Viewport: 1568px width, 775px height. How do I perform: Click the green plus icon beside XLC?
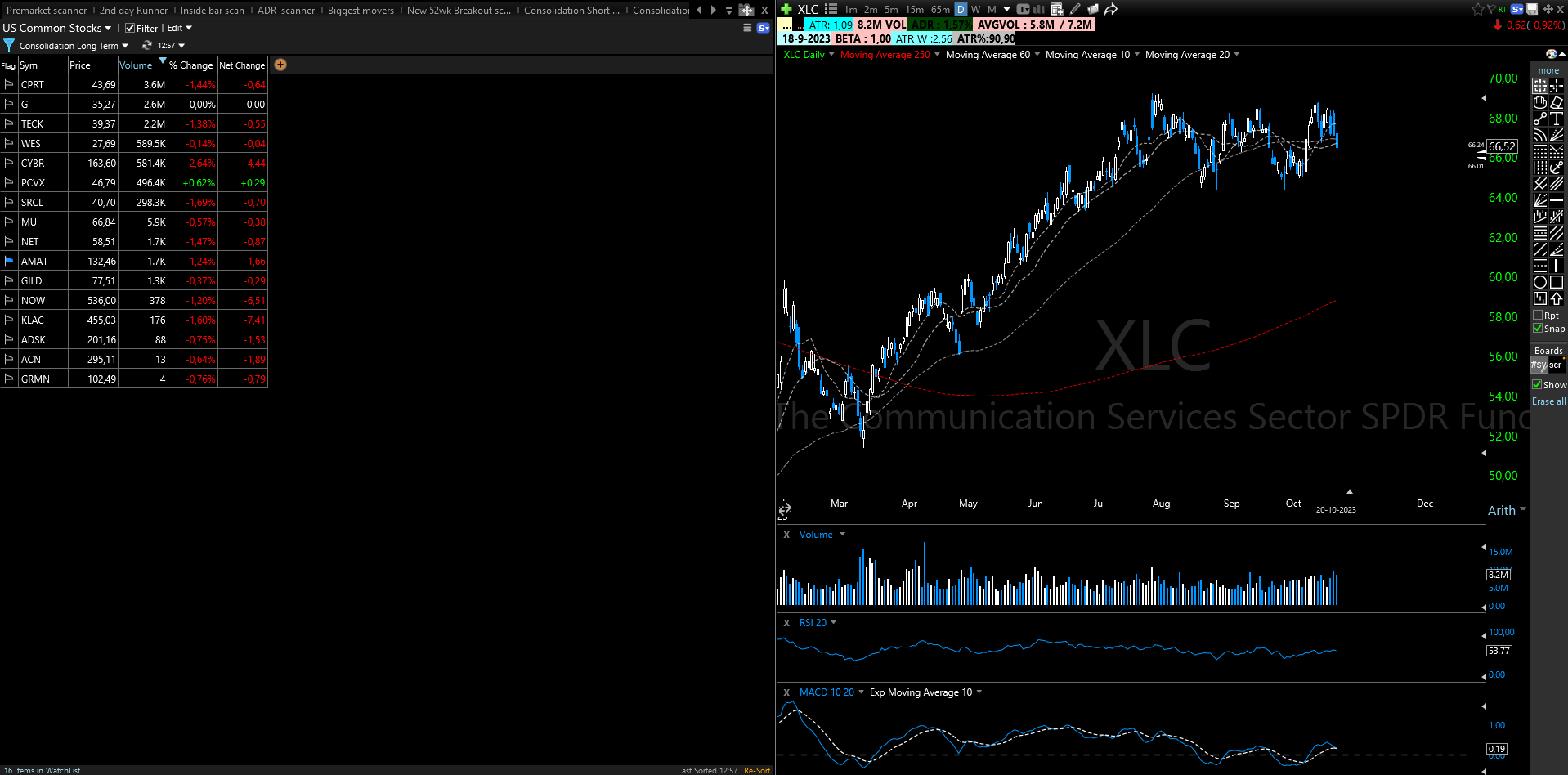(786, 9)
